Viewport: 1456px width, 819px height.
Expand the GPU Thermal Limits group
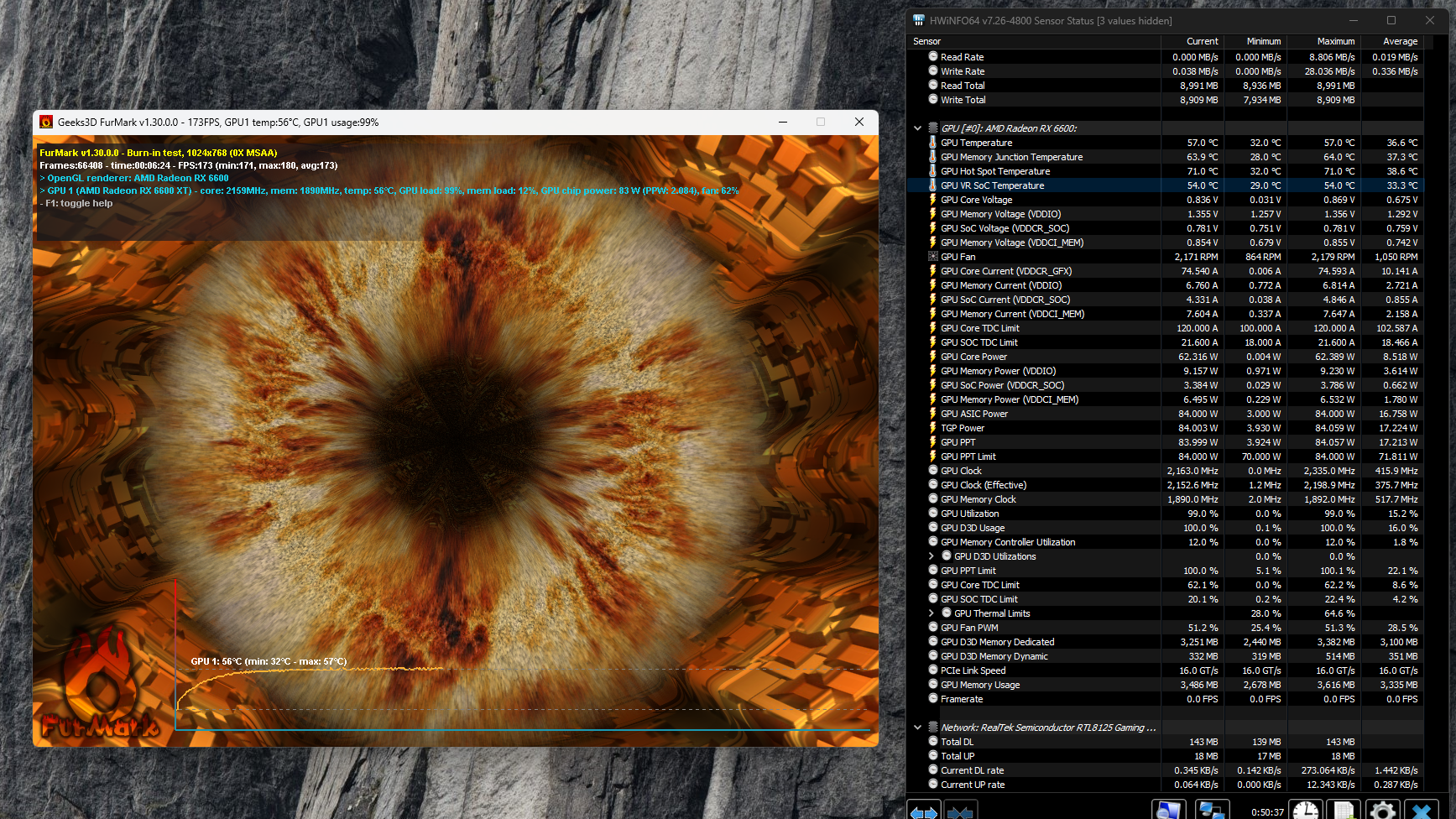point(931,613)
